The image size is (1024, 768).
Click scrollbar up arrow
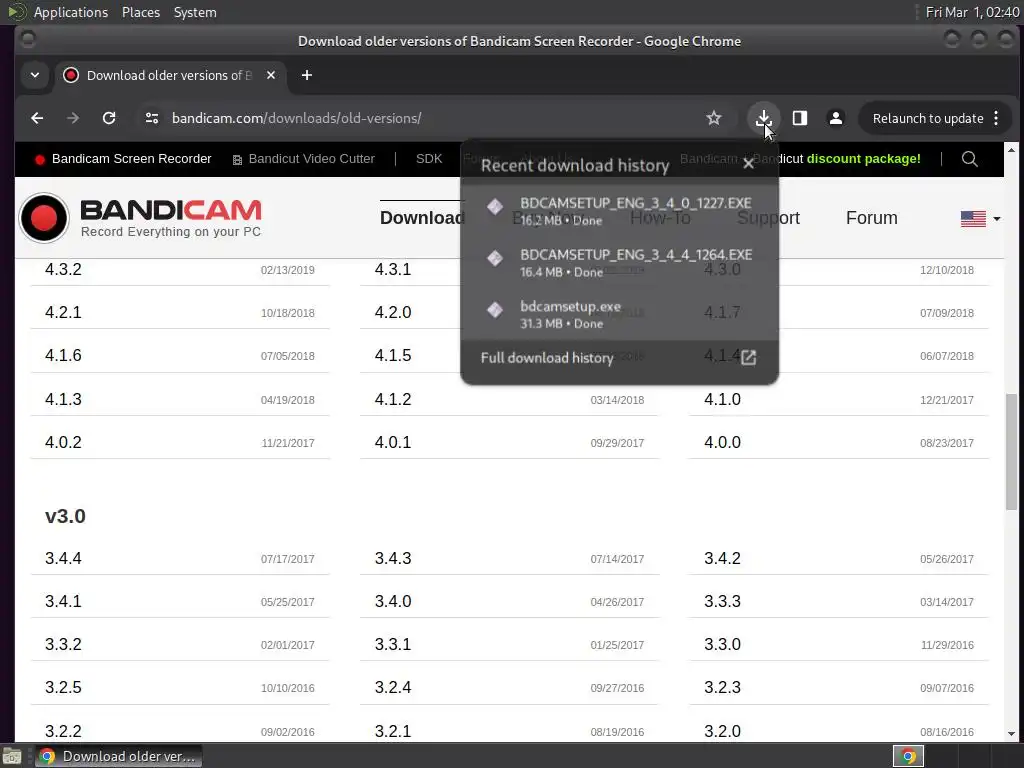[1011, 150]
